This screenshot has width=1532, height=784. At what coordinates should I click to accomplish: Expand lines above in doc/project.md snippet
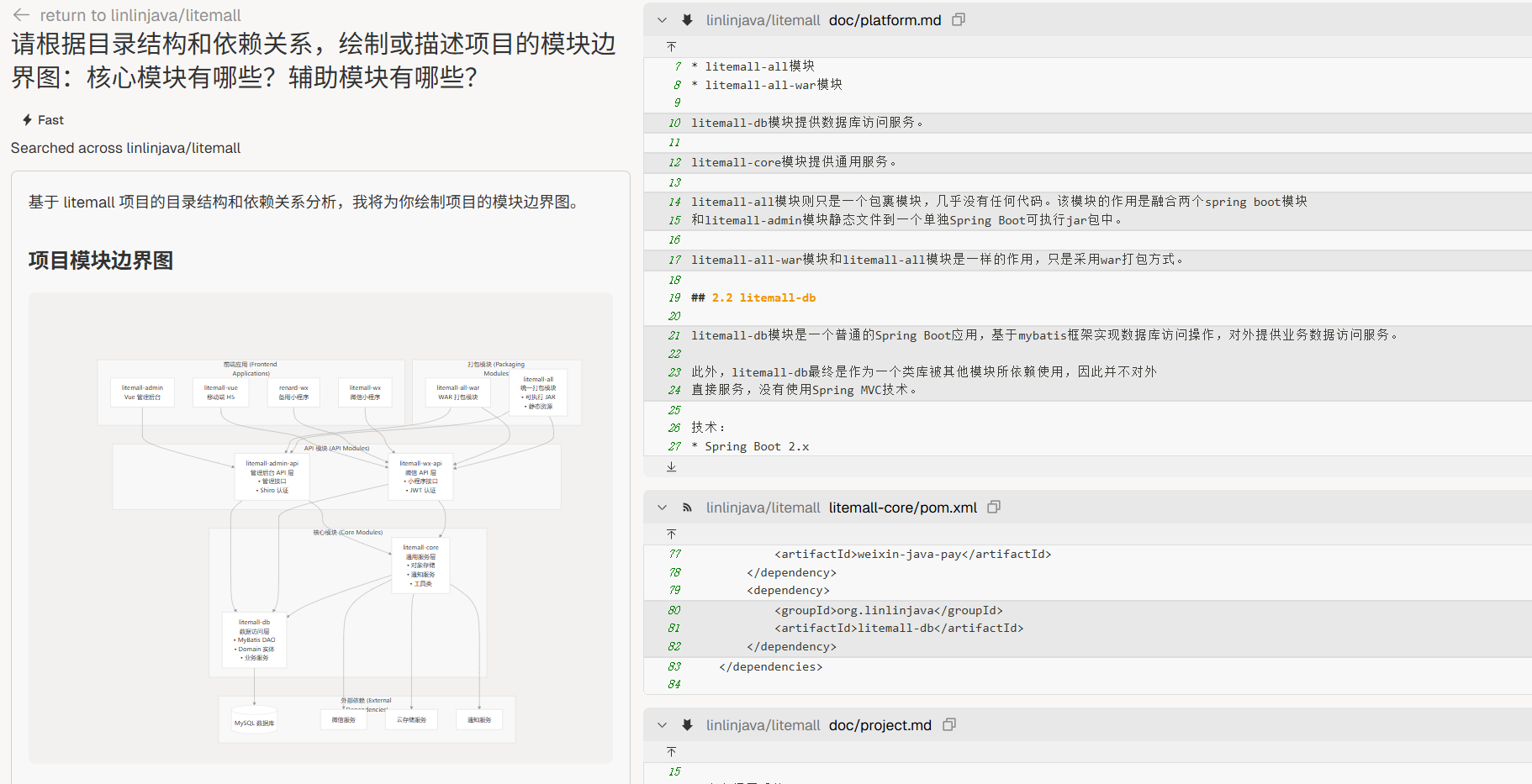click(x=671, y=752)
